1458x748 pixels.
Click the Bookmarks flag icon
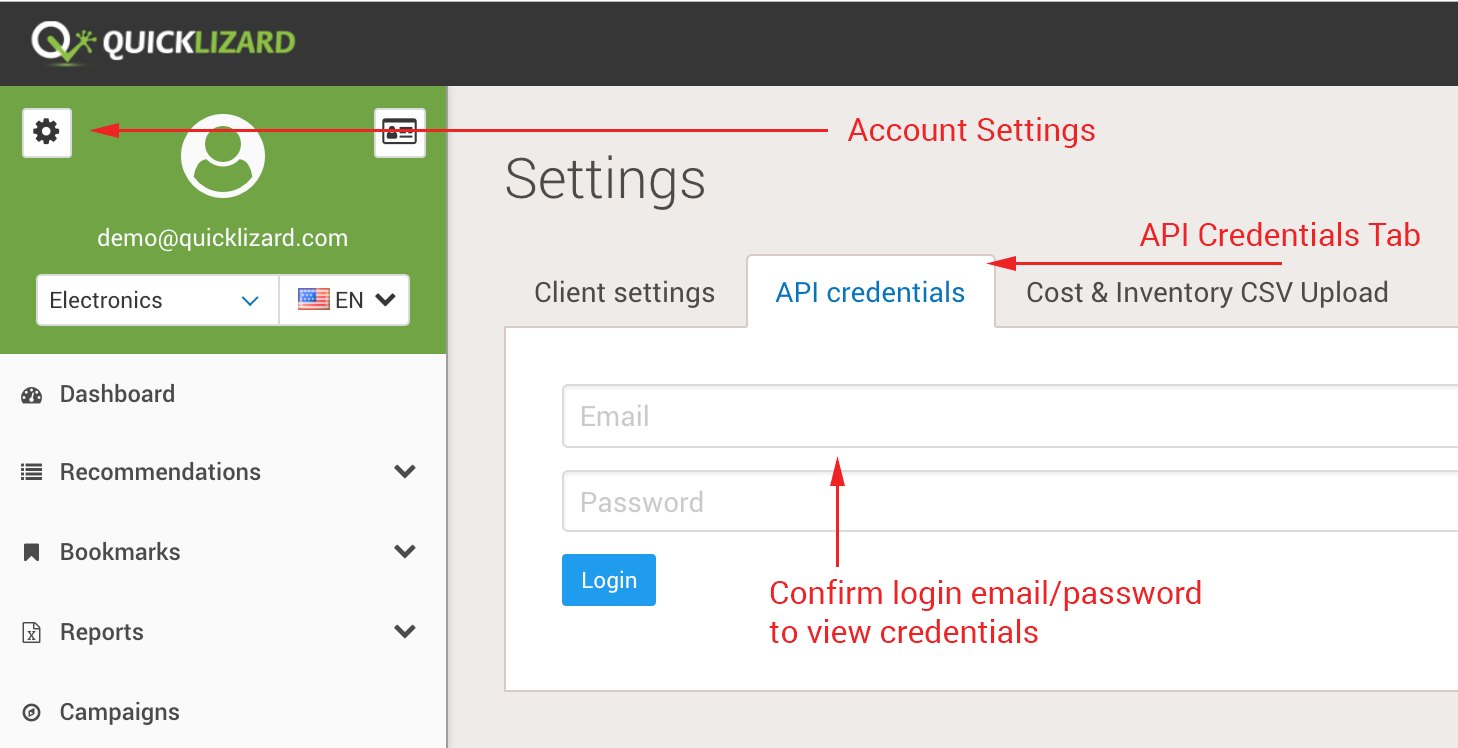[31, 551]
